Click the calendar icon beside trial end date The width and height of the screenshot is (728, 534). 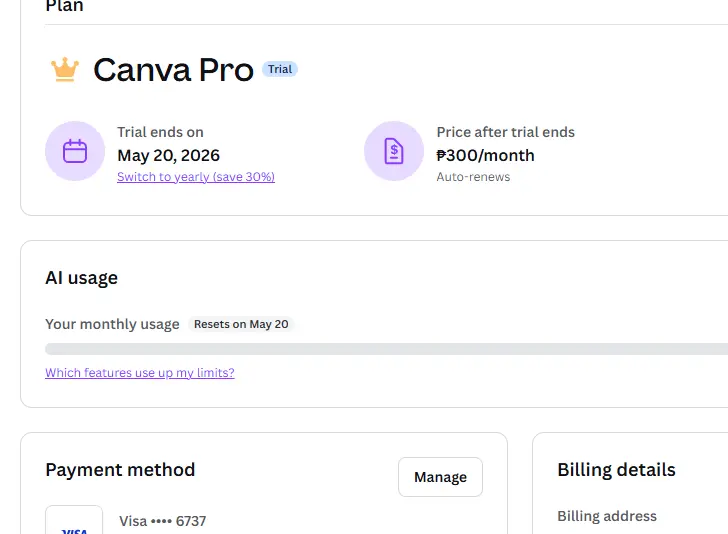[x=75, y=151]
